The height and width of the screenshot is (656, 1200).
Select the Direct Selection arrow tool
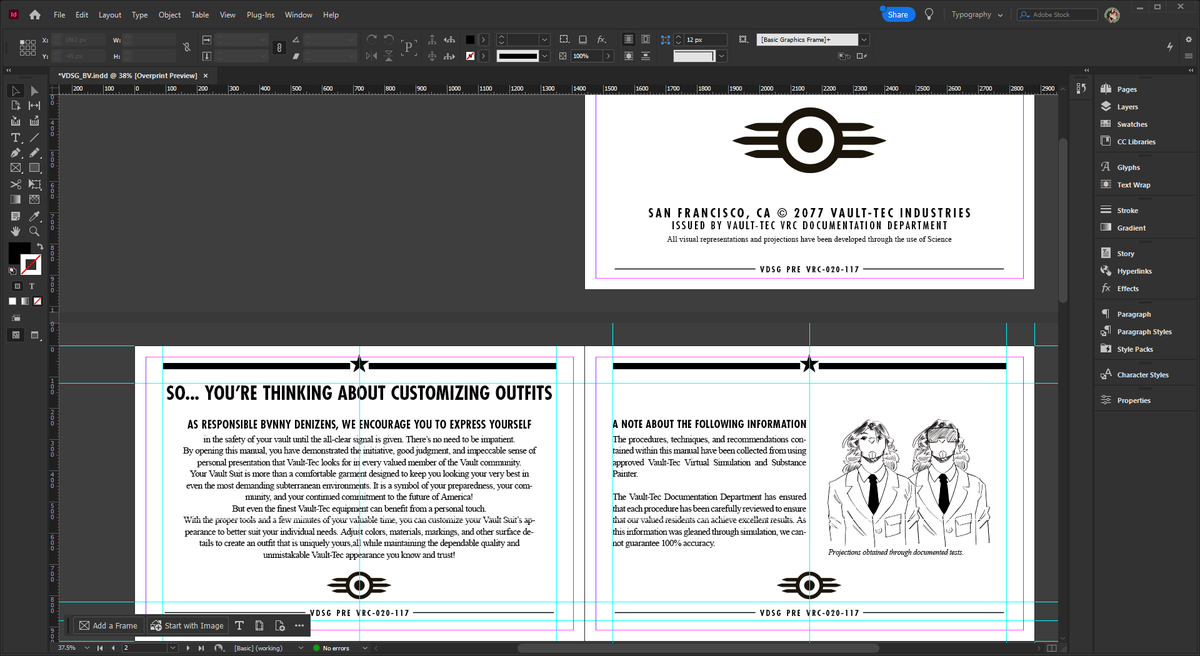[x=34, y=91]
